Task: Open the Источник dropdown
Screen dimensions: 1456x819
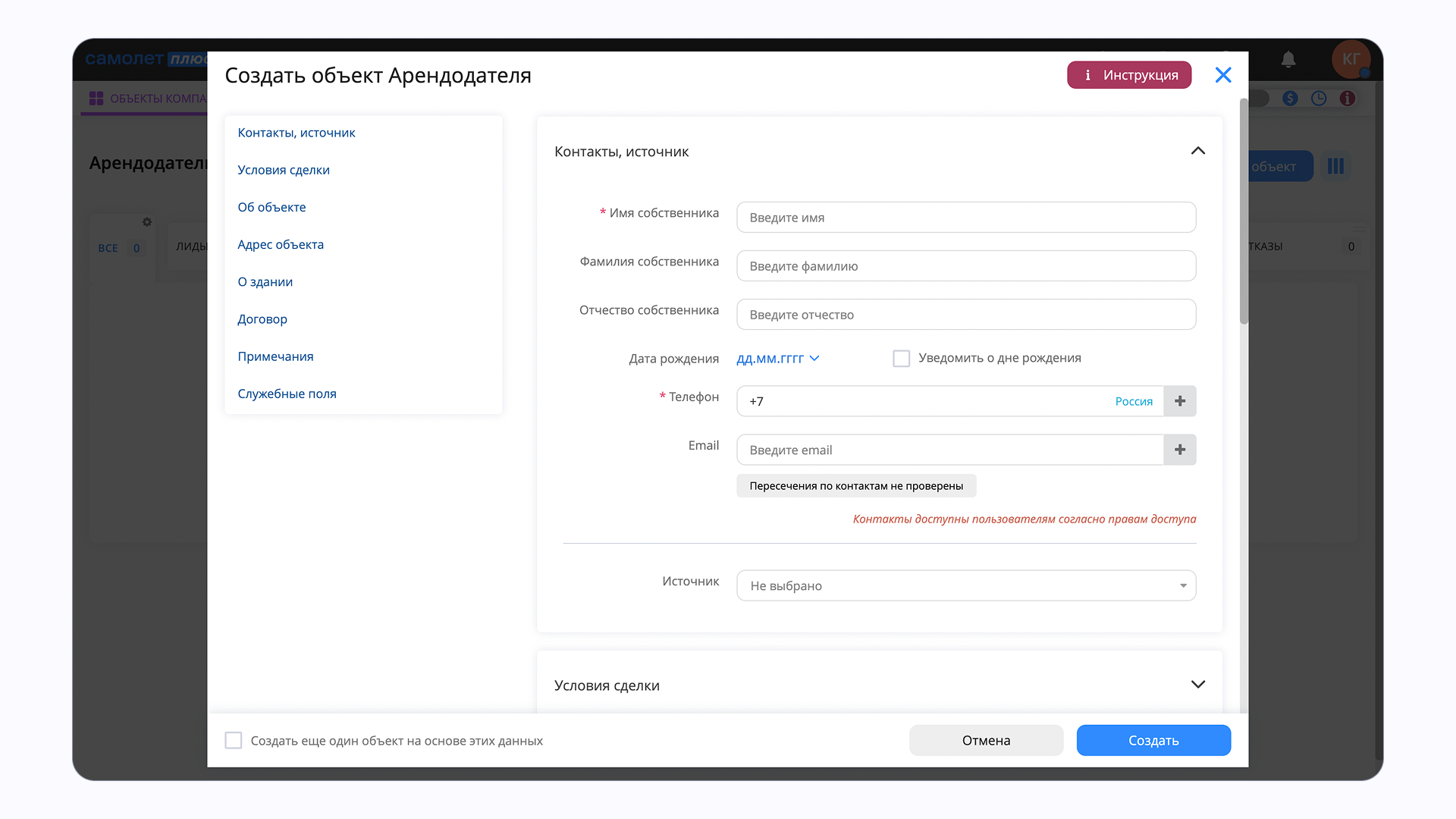Action: (965, 585)
